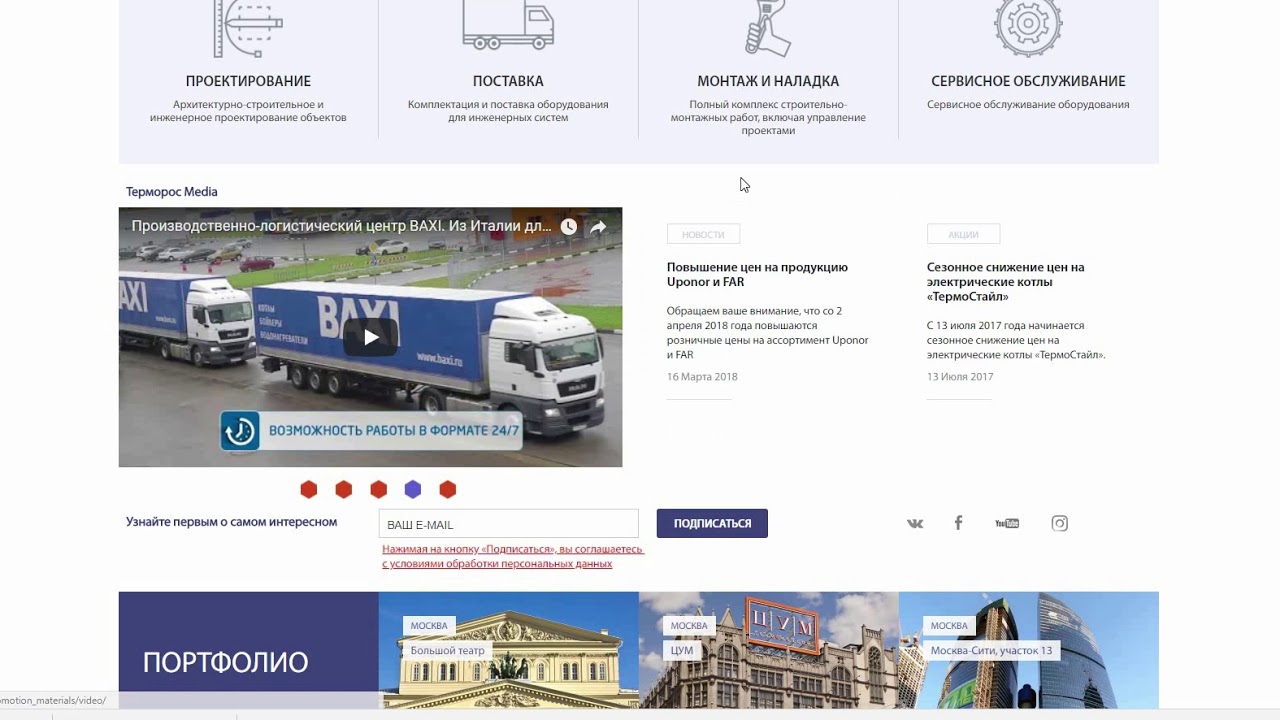
Task: Click the Проектирование heading
Action: click(248, 81)
